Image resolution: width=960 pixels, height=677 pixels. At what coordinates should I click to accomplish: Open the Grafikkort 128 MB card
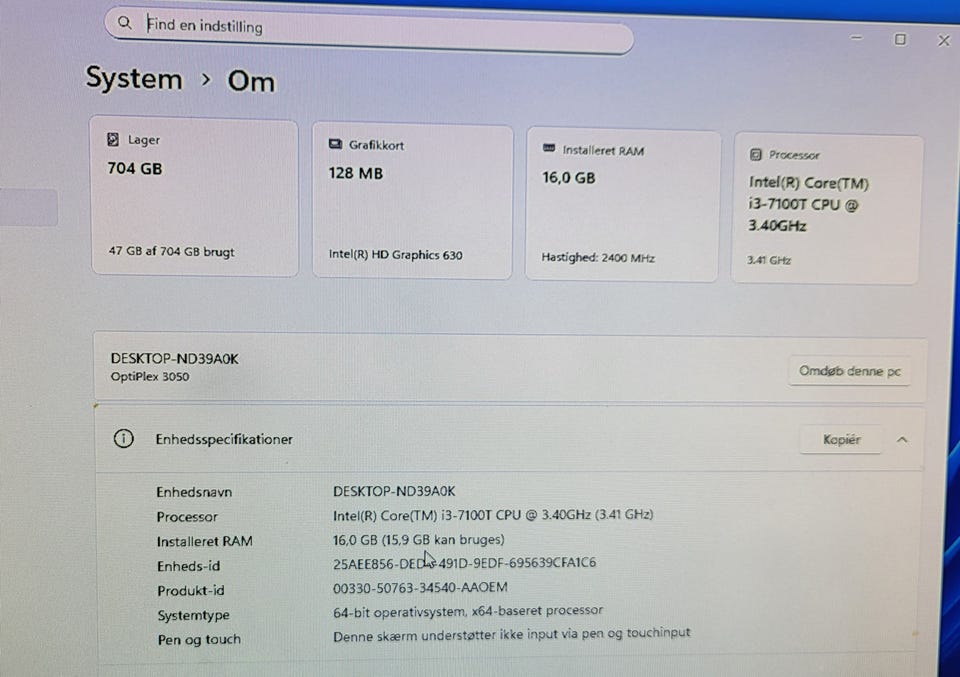click(x=413, y=201)
